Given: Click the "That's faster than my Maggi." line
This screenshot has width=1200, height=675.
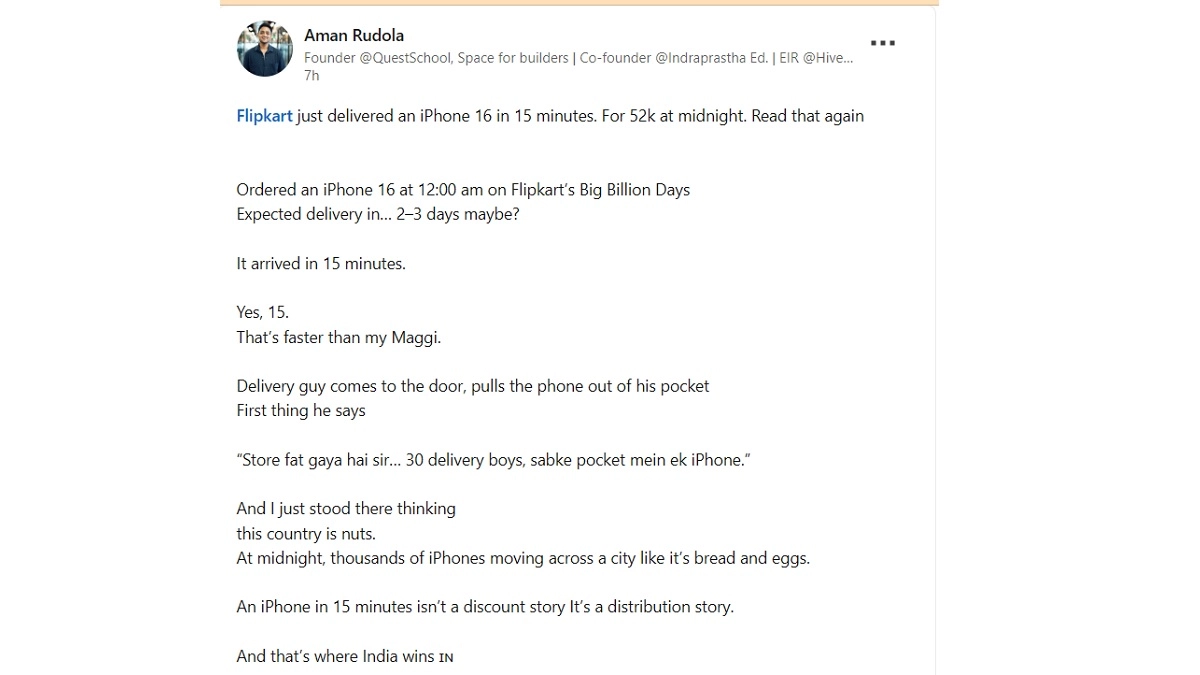Looking at the screenshot, I should click(338, 337).
